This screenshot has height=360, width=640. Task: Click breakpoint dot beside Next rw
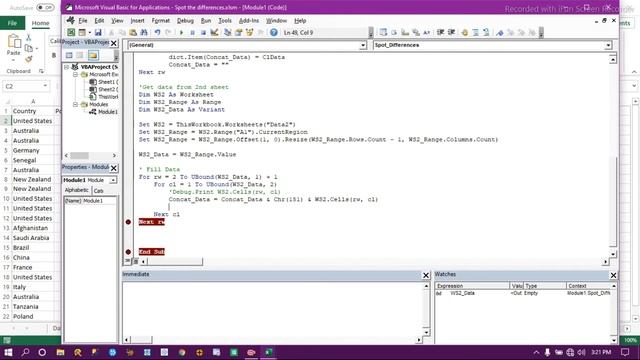[128, 222]
